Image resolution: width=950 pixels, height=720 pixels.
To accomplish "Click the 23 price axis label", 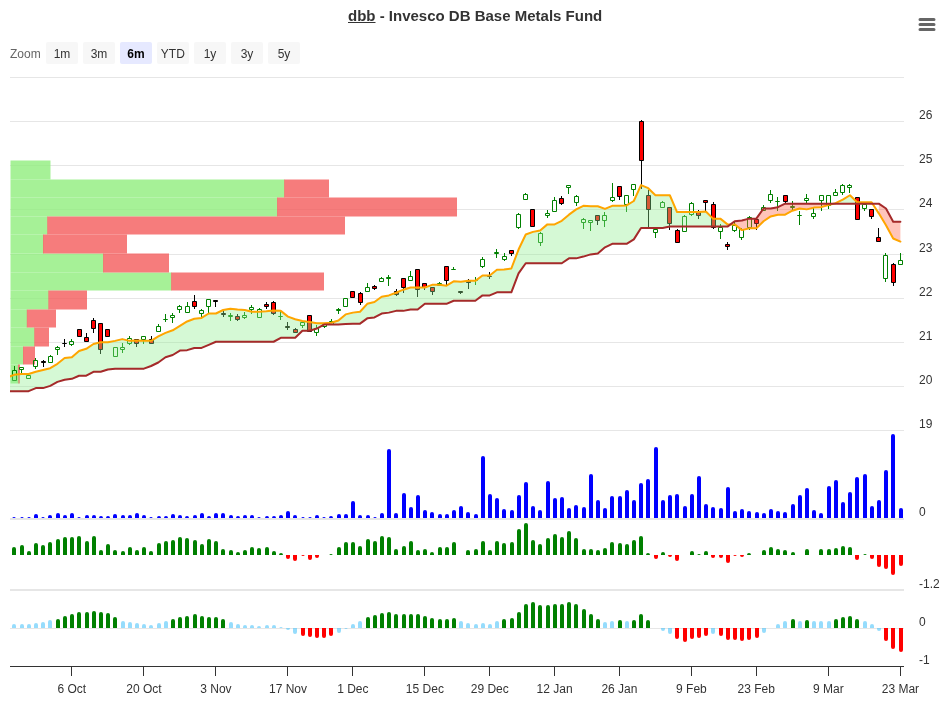I will tap(925, 247).
